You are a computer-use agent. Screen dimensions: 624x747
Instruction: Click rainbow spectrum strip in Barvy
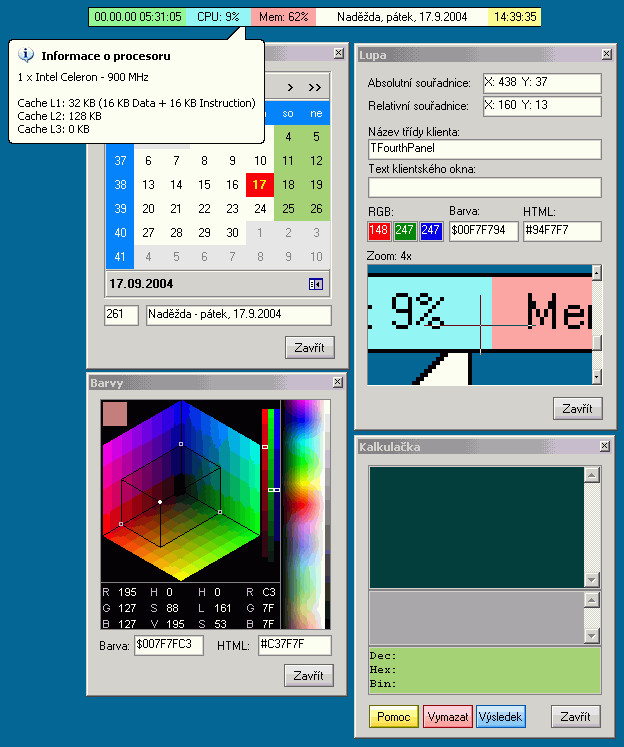304,515
